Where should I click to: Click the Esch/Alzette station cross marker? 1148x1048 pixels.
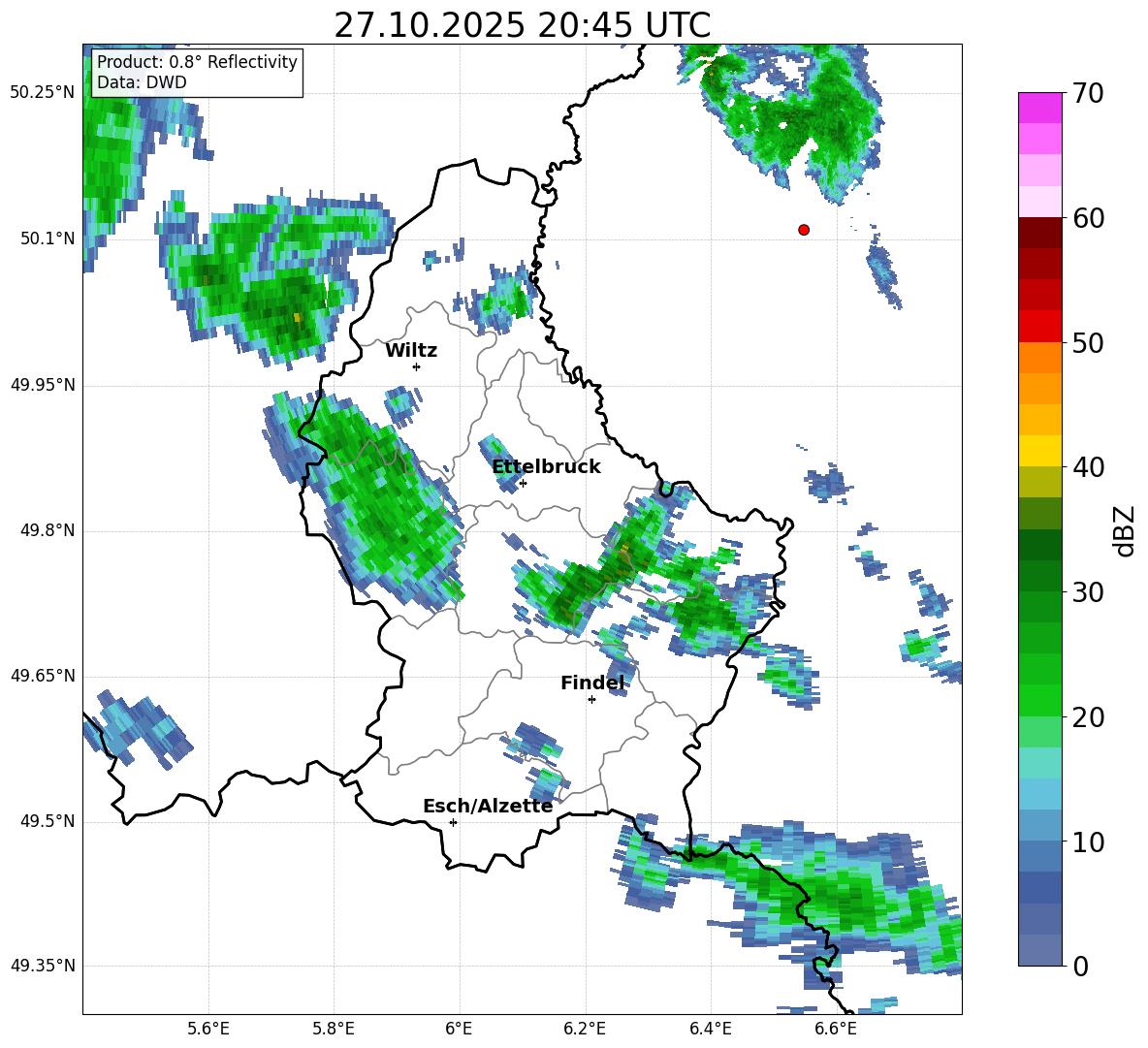tap(453, 822)
